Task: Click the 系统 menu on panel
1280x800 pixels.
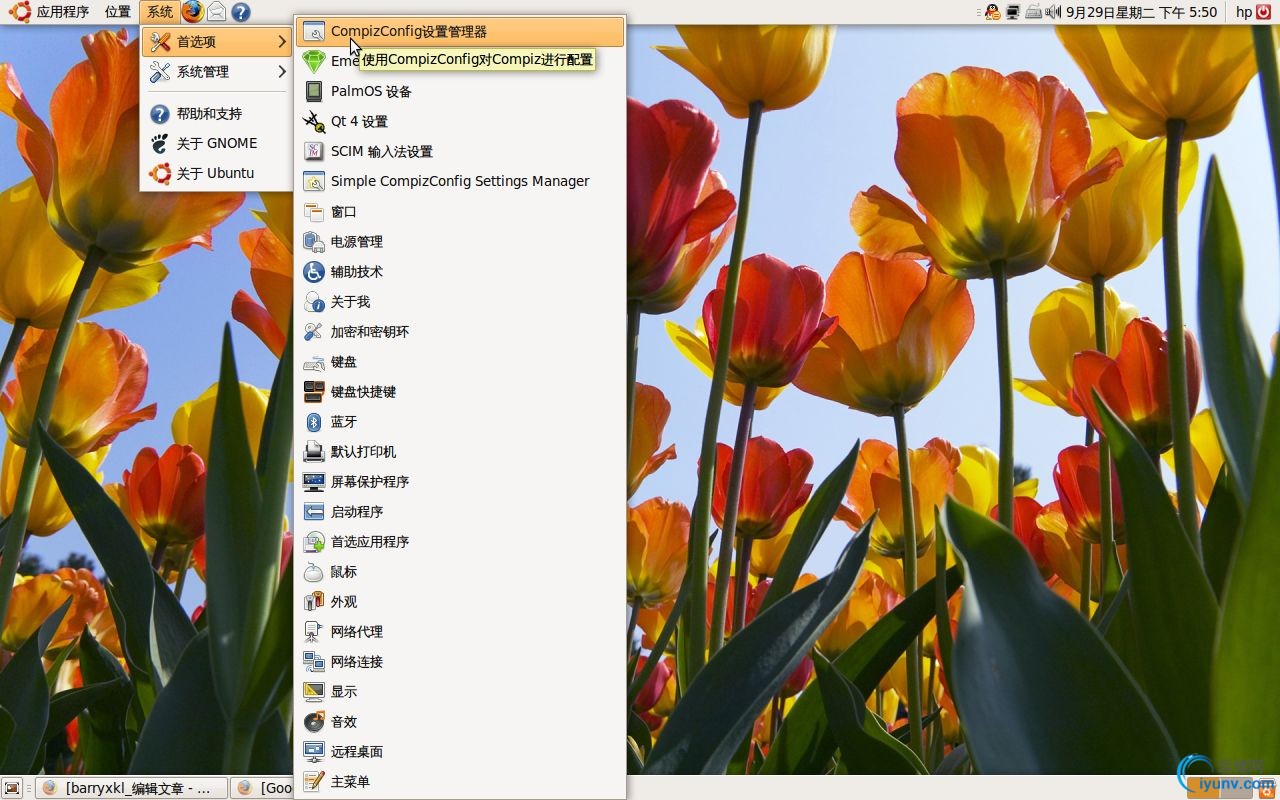Action: pyautogui.click(x=160, y=12)
